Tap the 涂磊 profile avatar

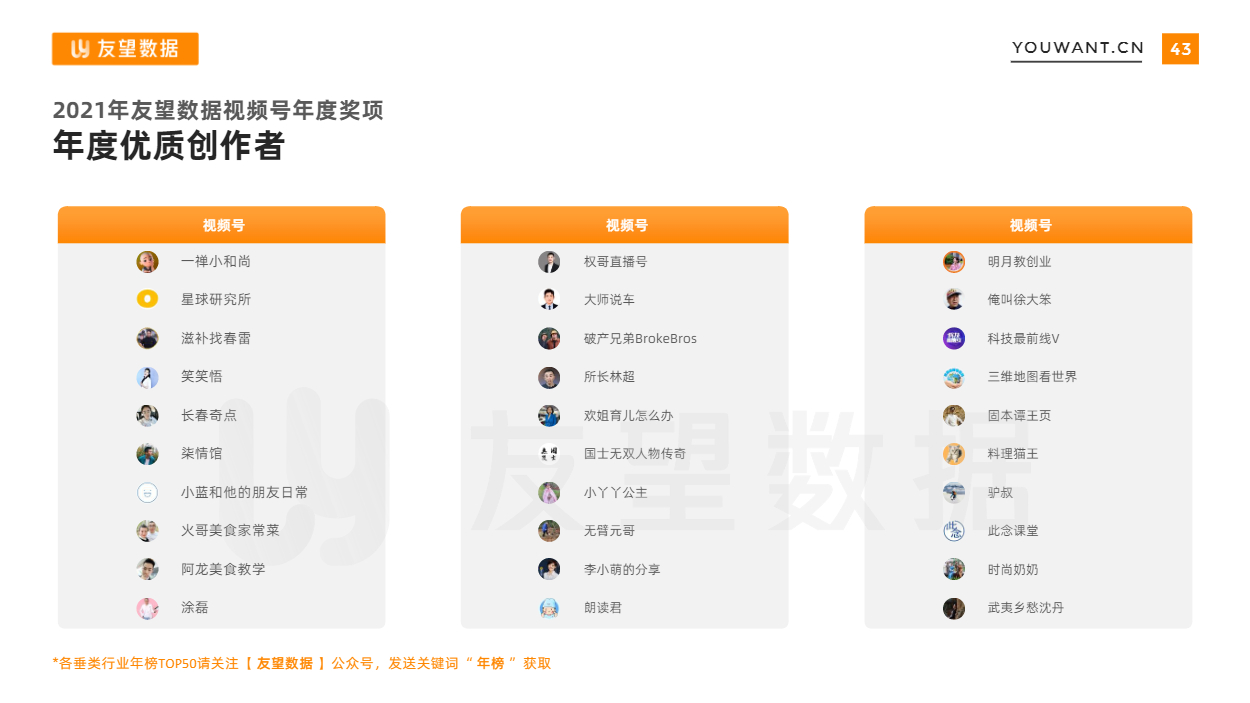point(147,608)
